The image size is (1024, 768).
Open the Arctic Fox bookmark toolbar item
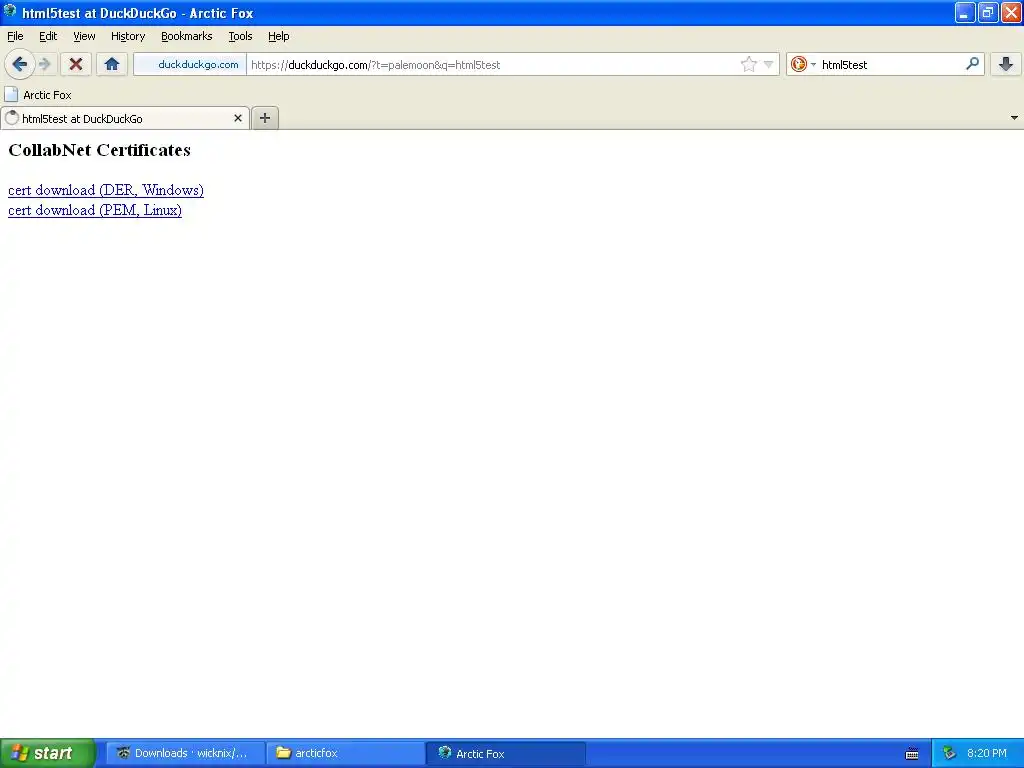[x=38, y=95]
